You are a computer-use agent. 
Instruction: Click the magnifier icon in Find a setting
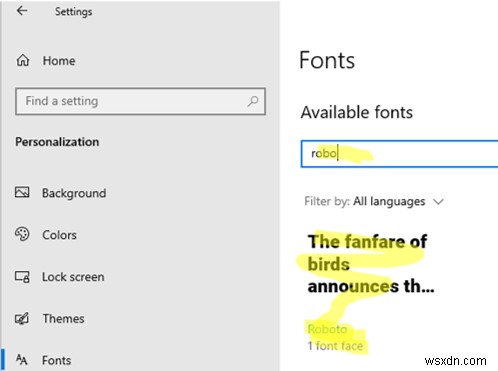(x=253, y=101)
